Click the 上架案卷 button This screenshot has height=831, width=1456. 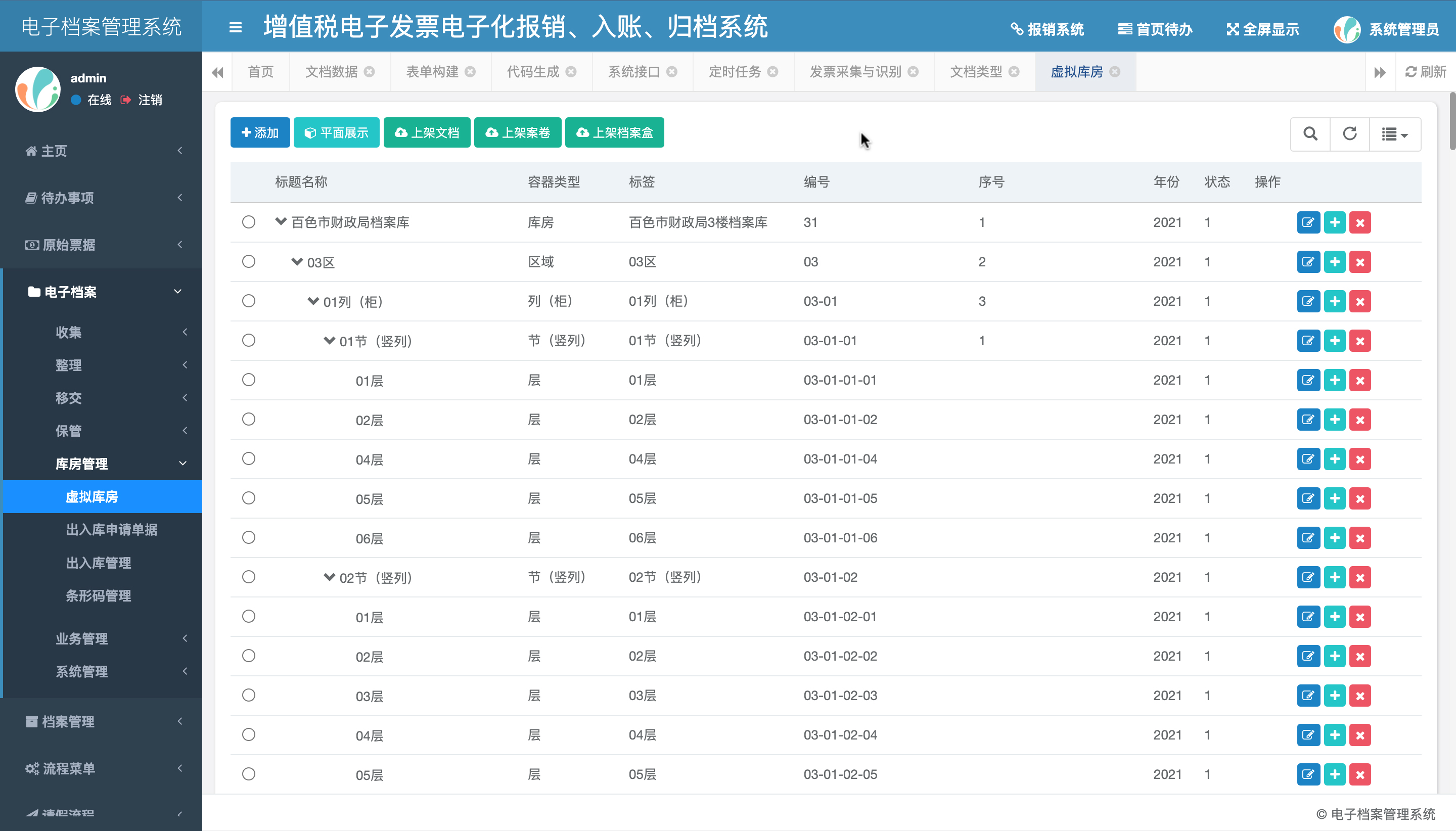coord(518,132)
